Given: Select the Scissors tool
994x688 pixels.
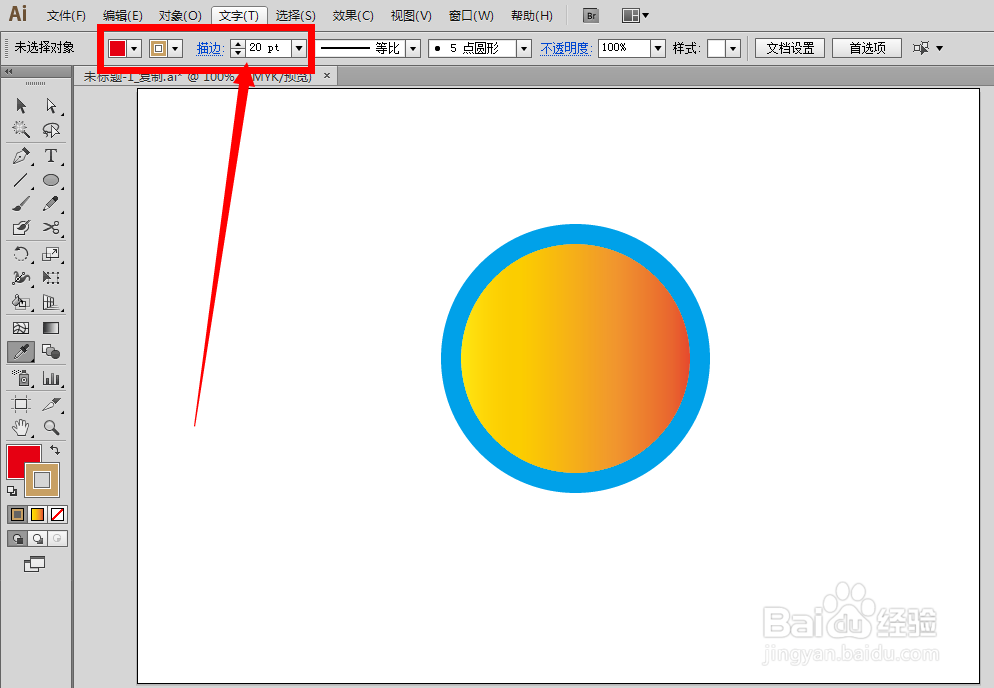Looking at the screenshot, I should point(51,227).
